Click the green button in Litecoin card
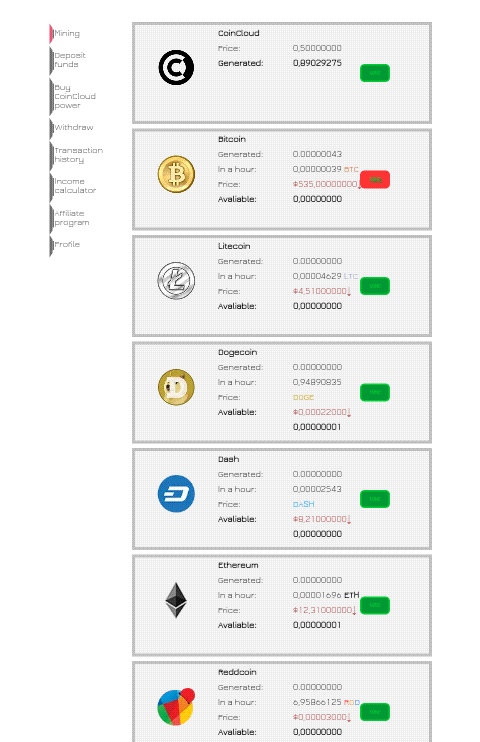The width and height of the screenshot is (480, 742). point(375,286)
